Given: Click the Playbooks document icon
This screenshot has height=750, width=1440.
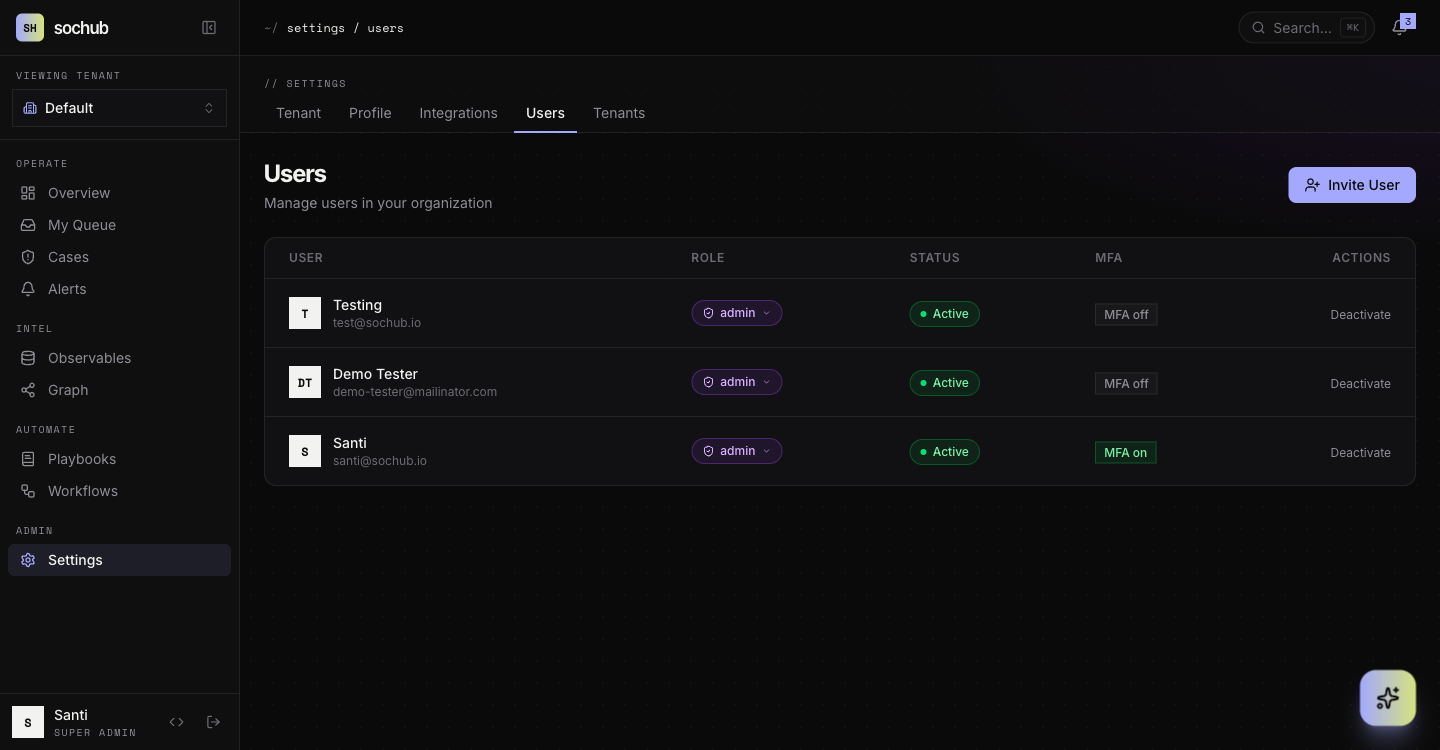Looking at the screenshot, I should tap(28, 459).
